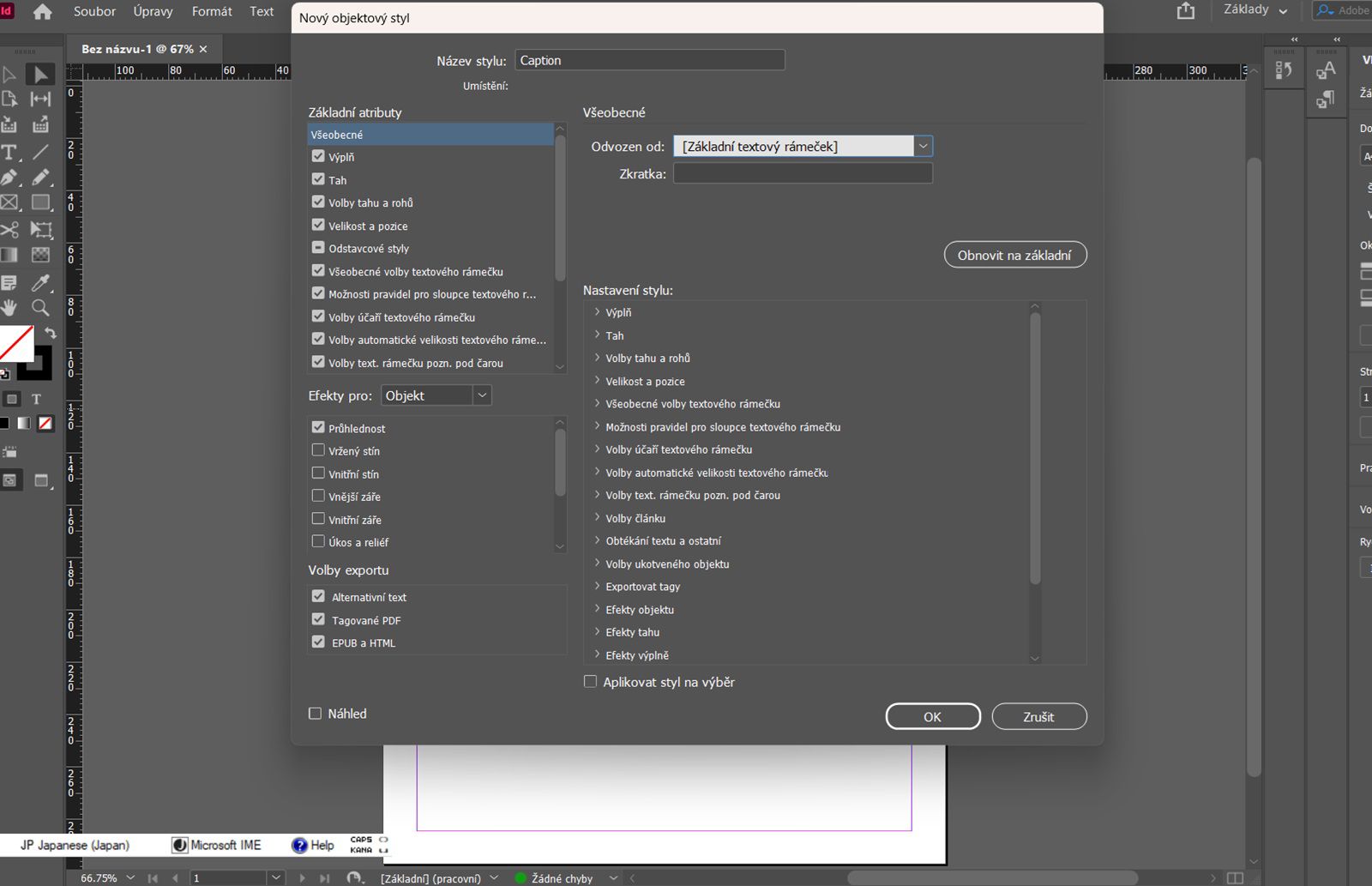Open the Formát menu
This screenshot has height=886, width=1372.
pyautogui.click(x=212, y=11)
